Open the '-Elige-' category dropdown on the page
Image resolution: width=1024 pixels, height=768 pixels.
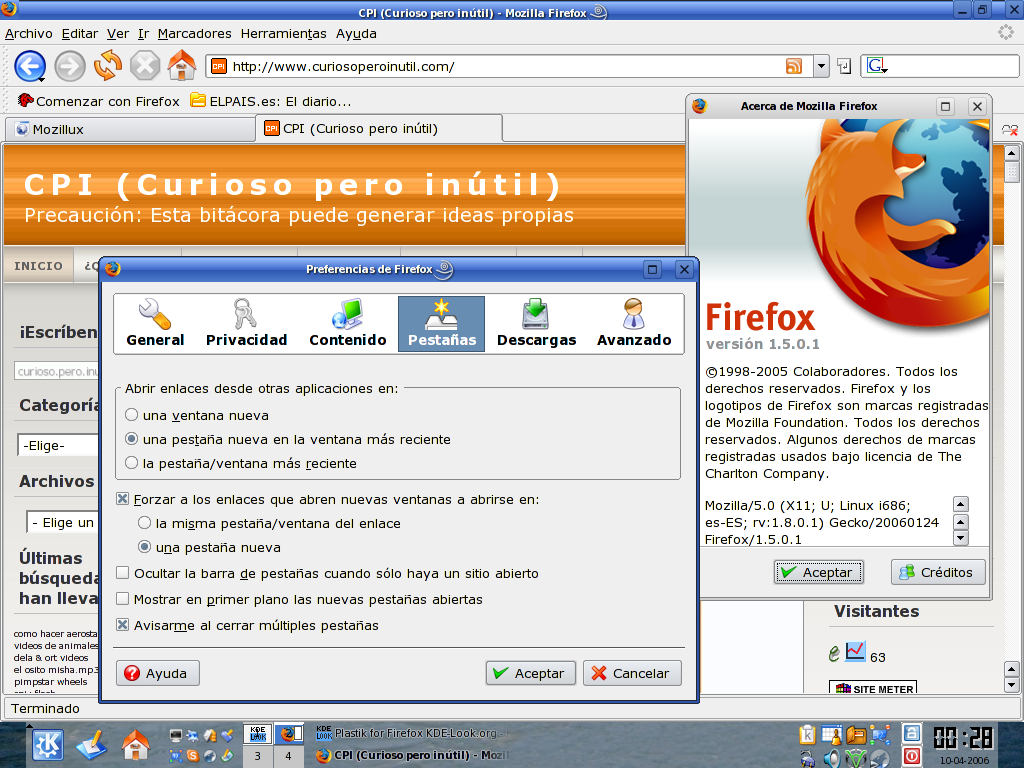(57, 445)
